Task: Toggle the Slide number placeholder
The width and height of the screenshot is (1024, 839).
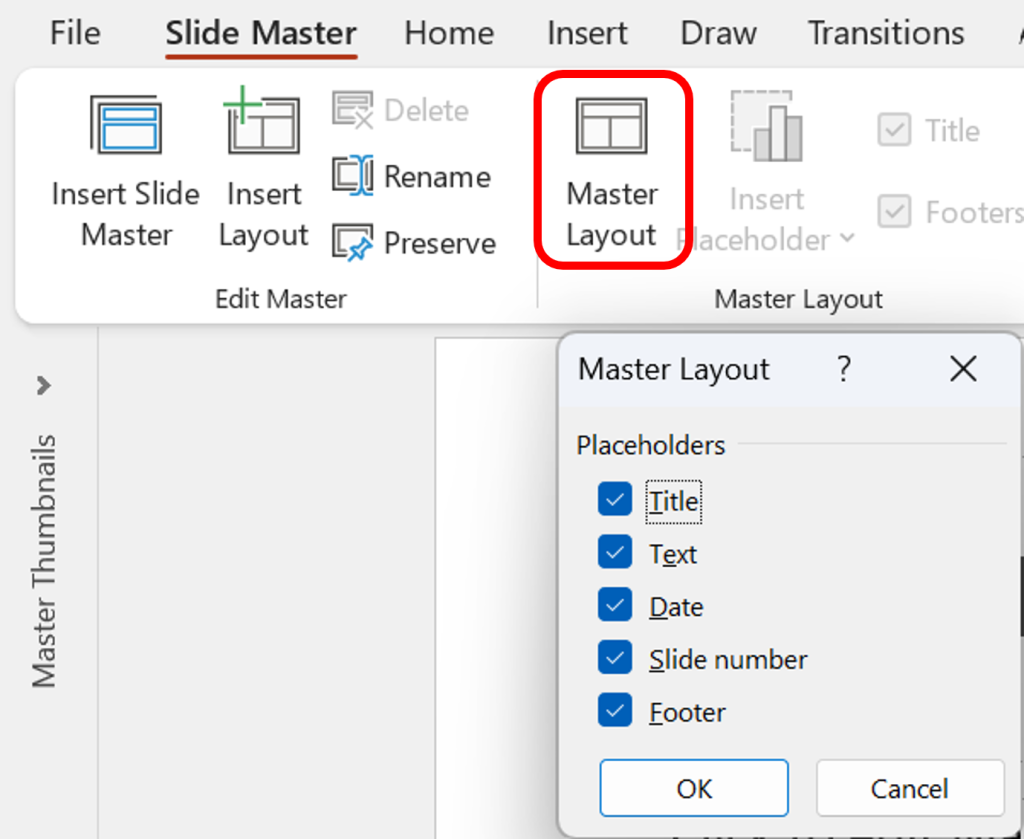Action: [x=615, y=657]
